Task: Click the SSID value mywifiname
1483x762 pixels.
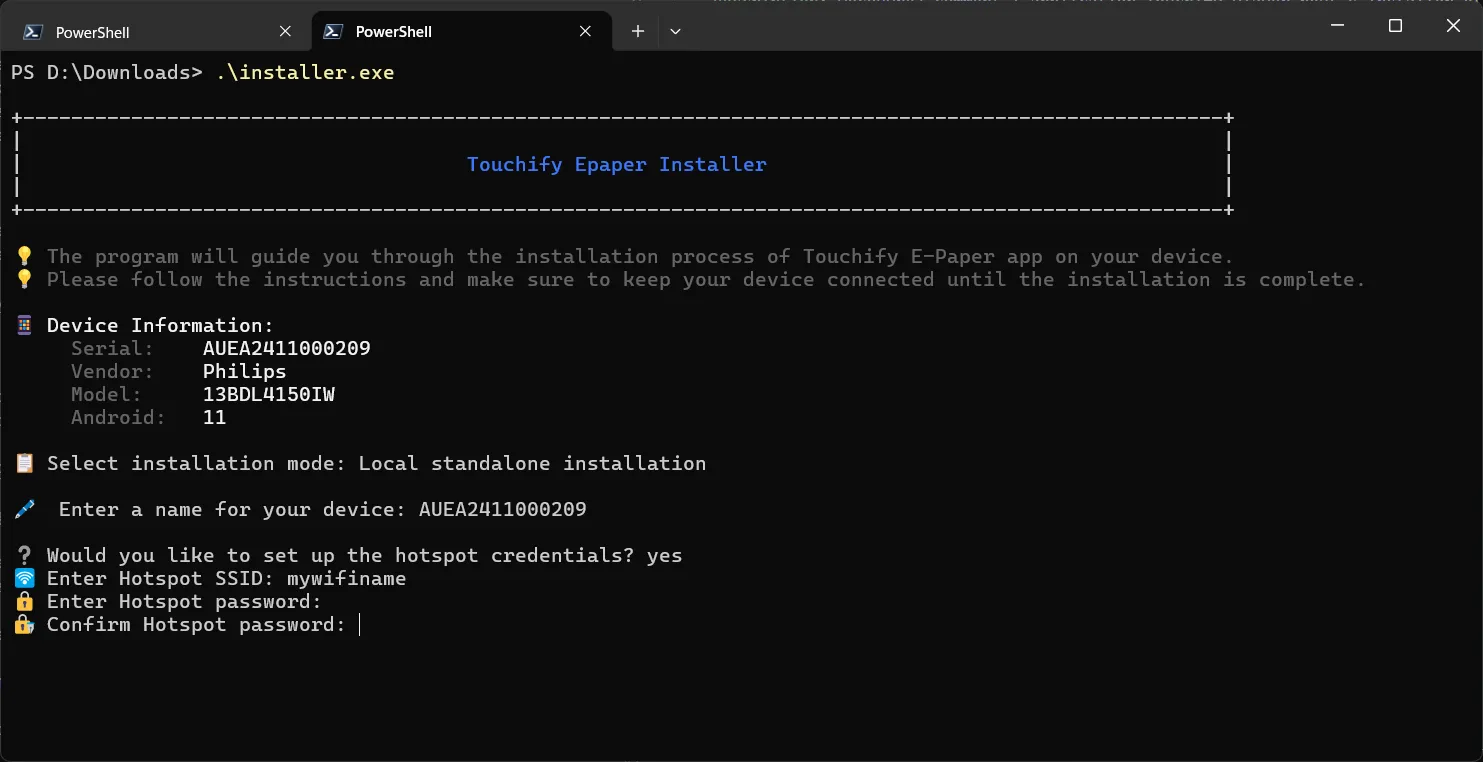Action: [x=346, y=578]
